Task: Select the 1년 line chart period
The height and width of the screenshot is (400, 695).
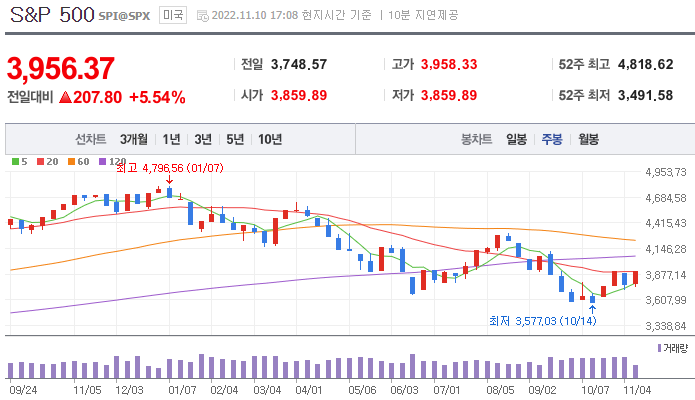Action: pos(172,139)
